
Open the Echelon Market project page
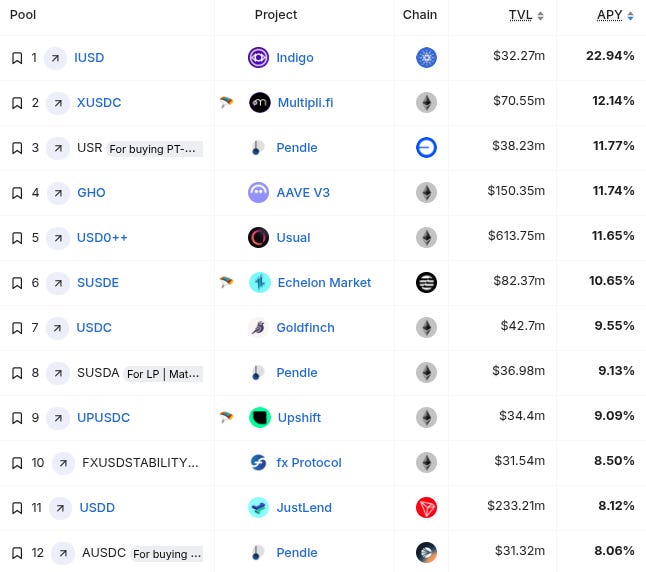[324, 283]
